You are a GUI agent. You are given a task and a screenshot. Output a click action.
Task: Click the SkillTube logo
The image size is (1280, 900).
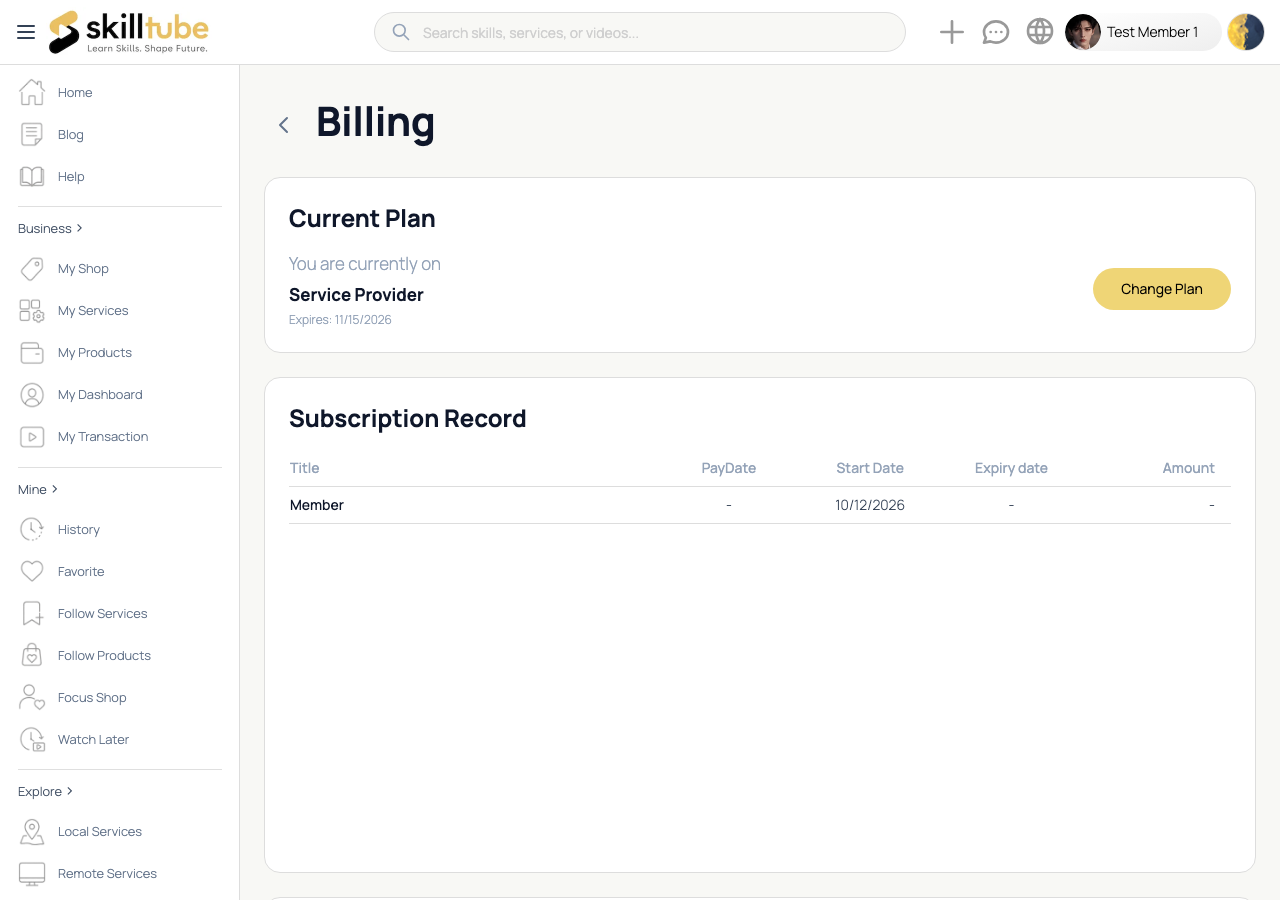[x=129, y=32]
